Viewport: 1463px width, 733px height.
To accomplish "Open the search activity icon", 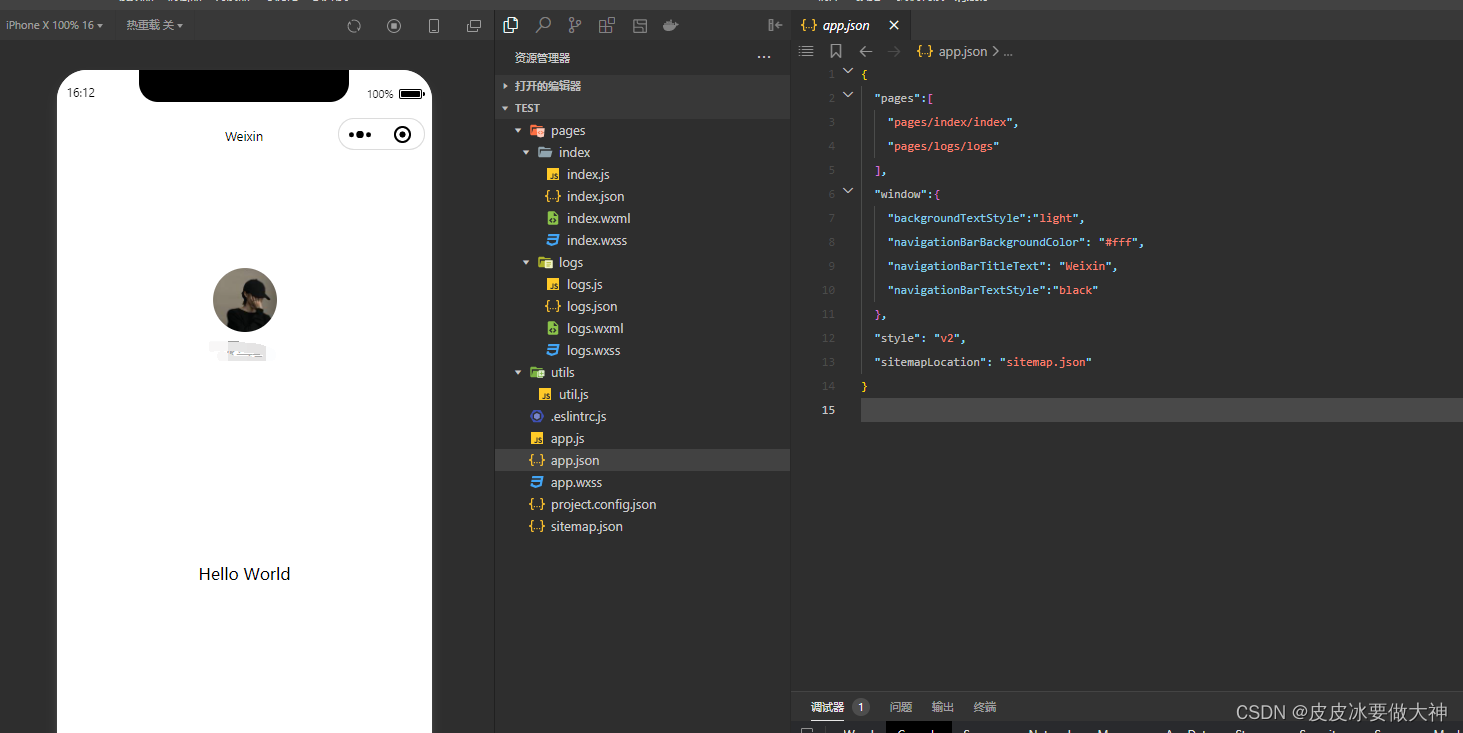I will click(543, 25).
